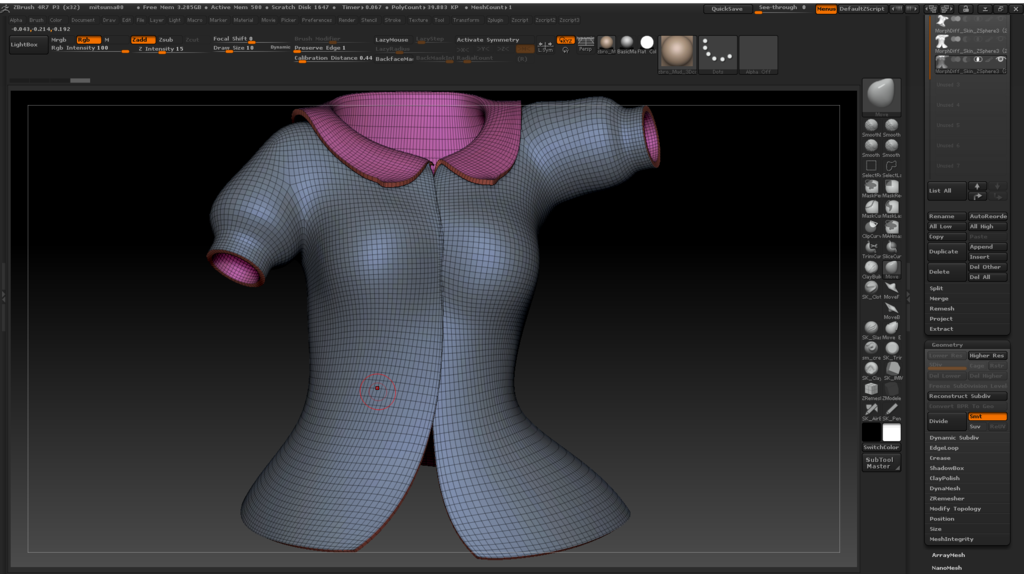
Task: Click the white main color swatch
Action: [891, 432]
